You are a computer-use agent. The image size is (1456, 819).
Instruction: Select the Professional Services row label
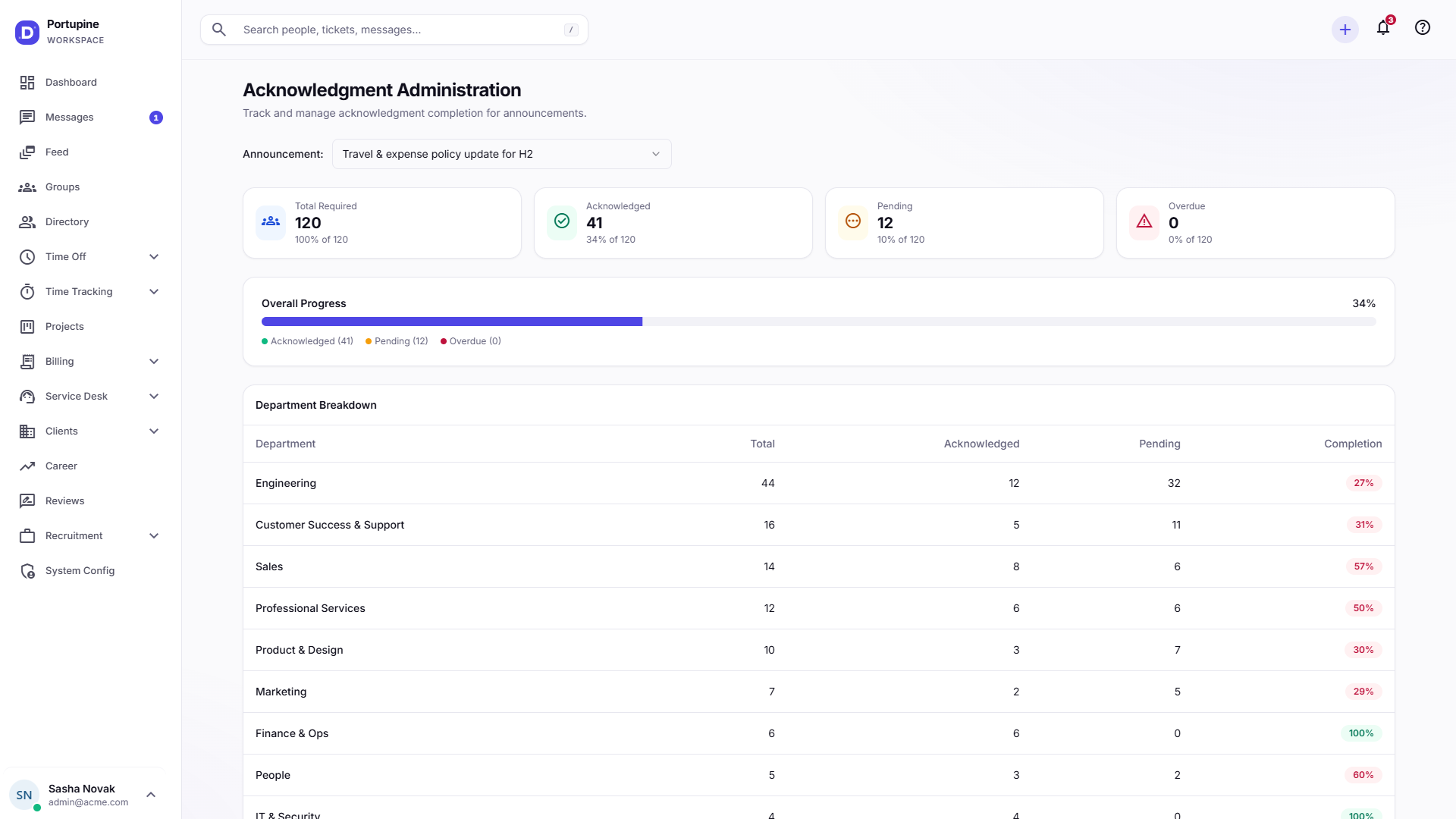point(310,608)
